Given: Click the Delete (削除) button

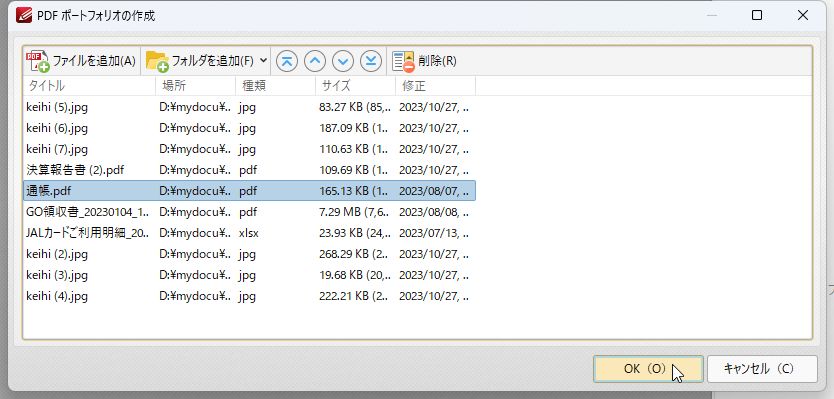Looking at the screenshot, I should [424, 61].
